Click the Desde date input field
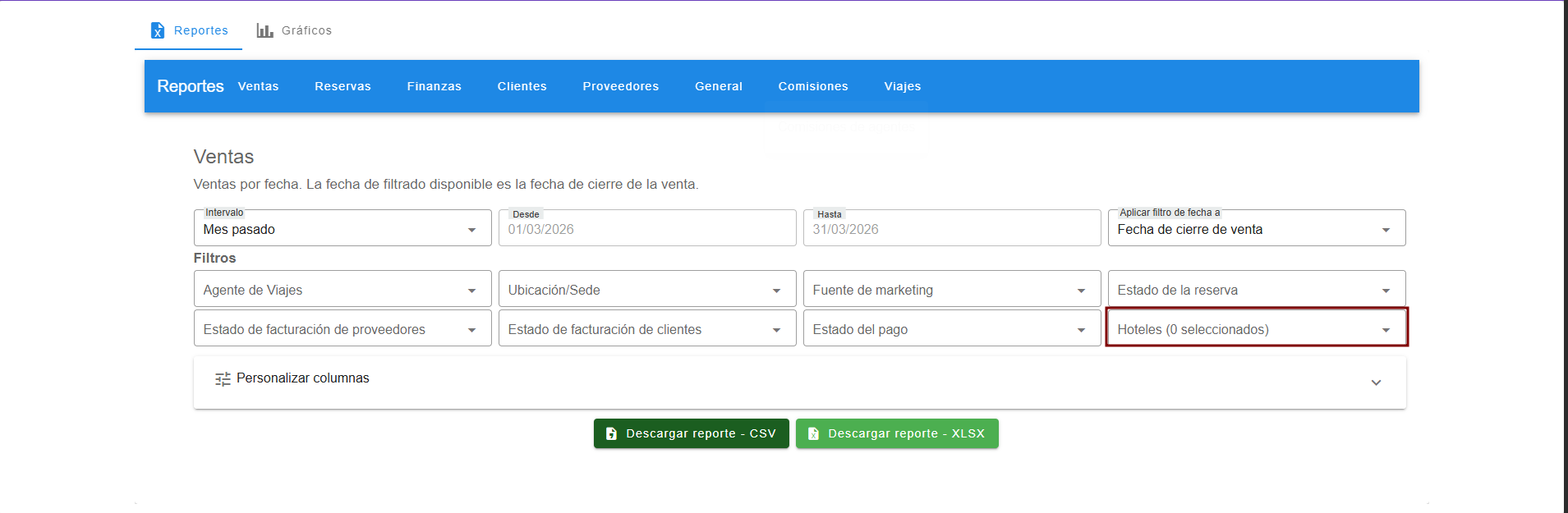Image resolution: width=1568 pixels, height=513 pixels. (x=646, y=229)
